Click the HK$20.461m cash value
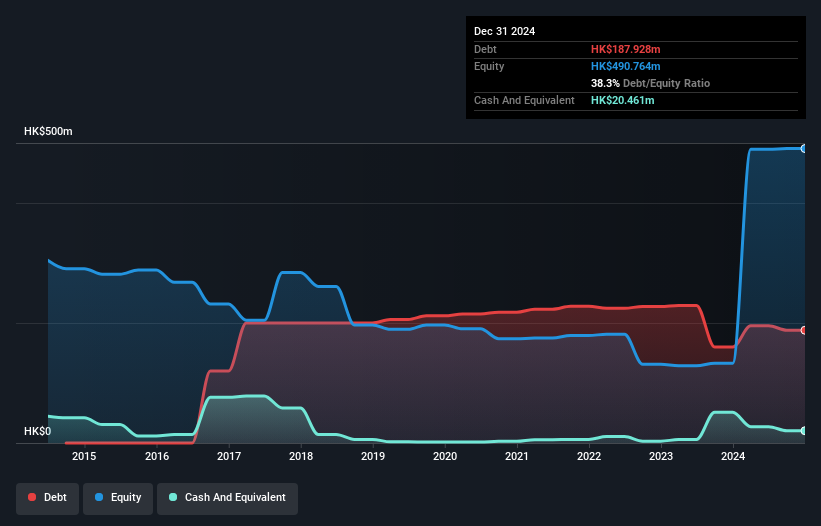 click(x=623, y=100)
